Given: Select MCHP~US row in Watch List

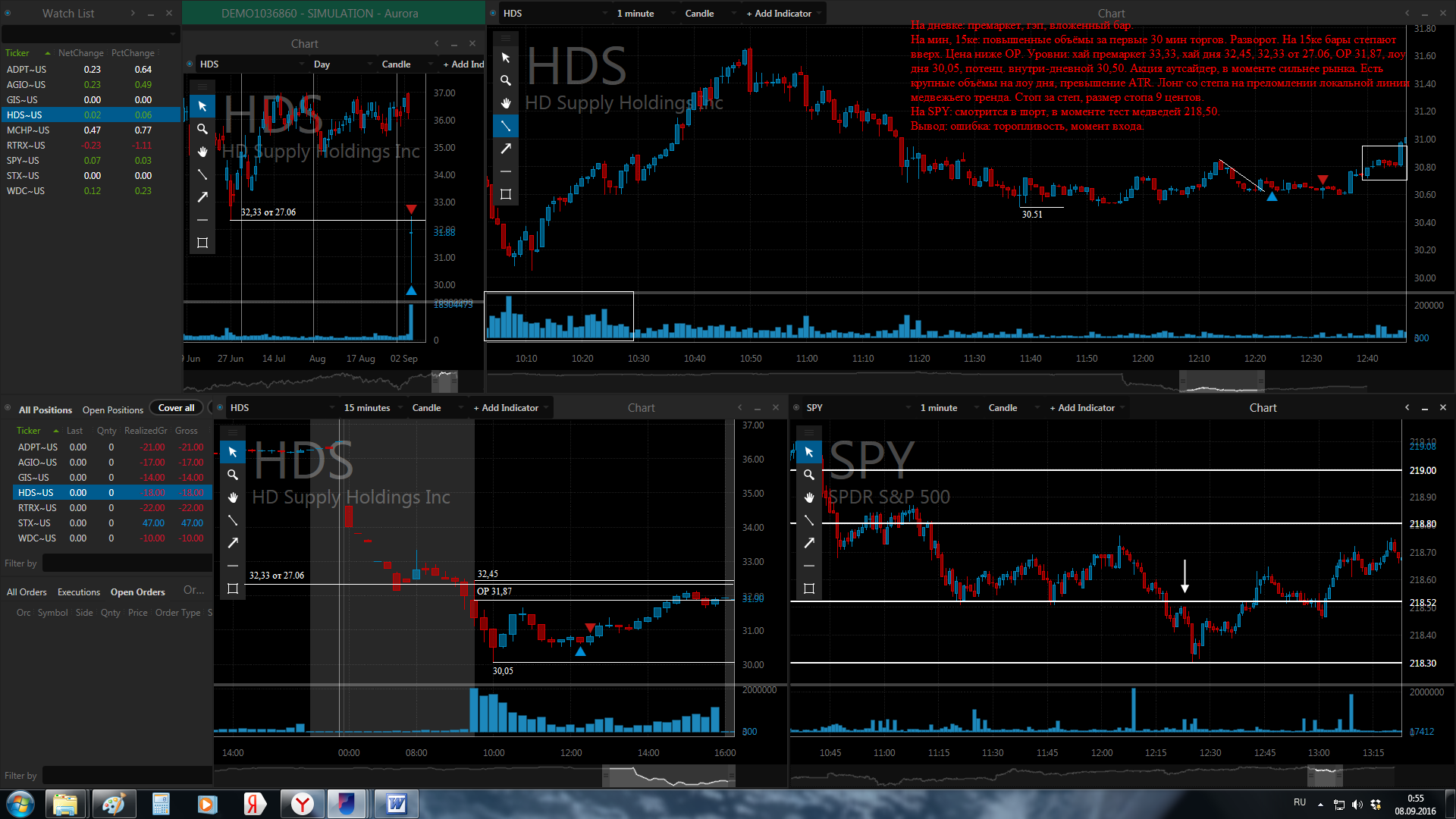Looking at the screenshot, I should point(91,130).
